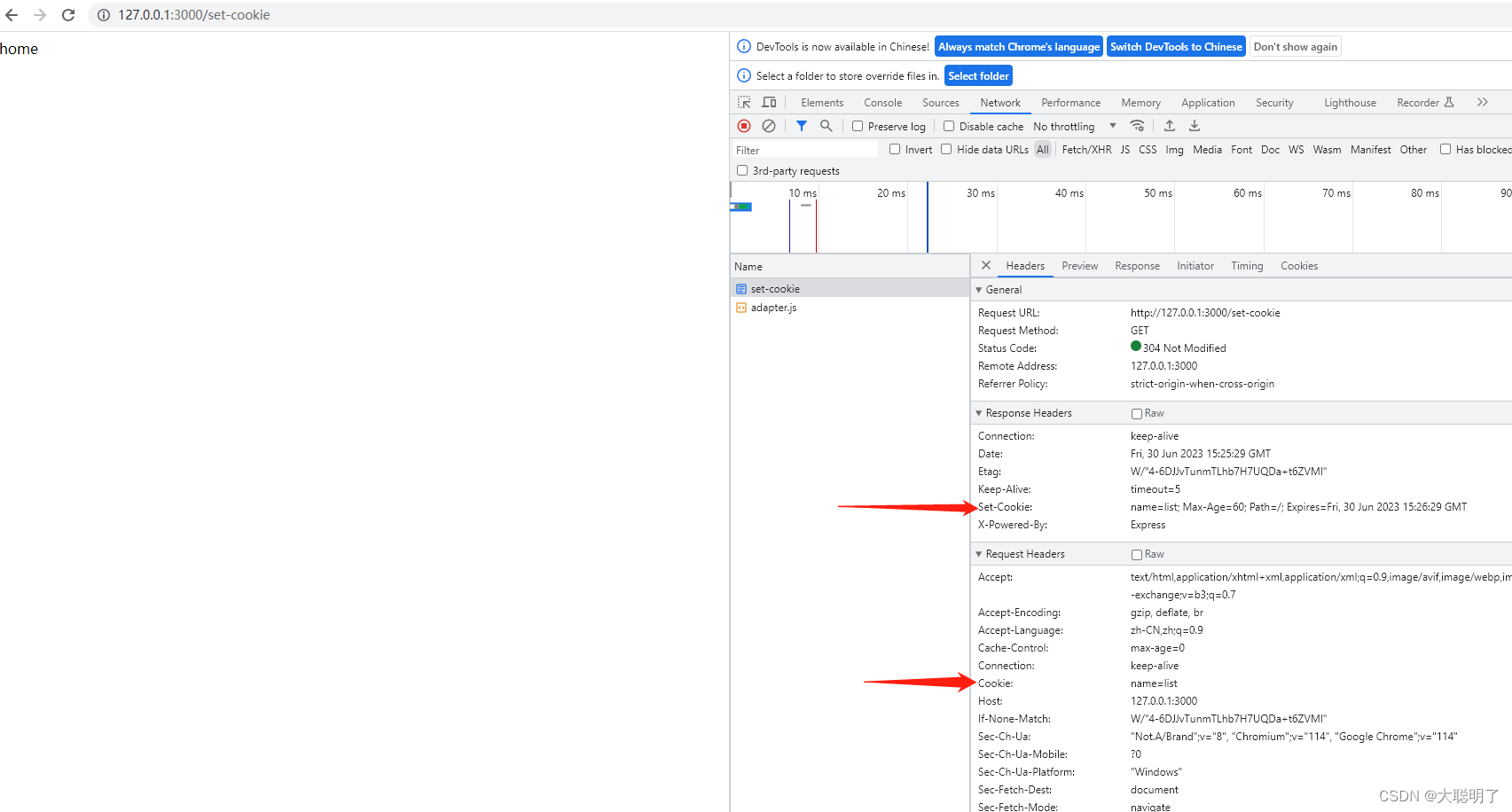Close the request details pane
Viewport: 1512px width, 812px height.
[986, 265]
